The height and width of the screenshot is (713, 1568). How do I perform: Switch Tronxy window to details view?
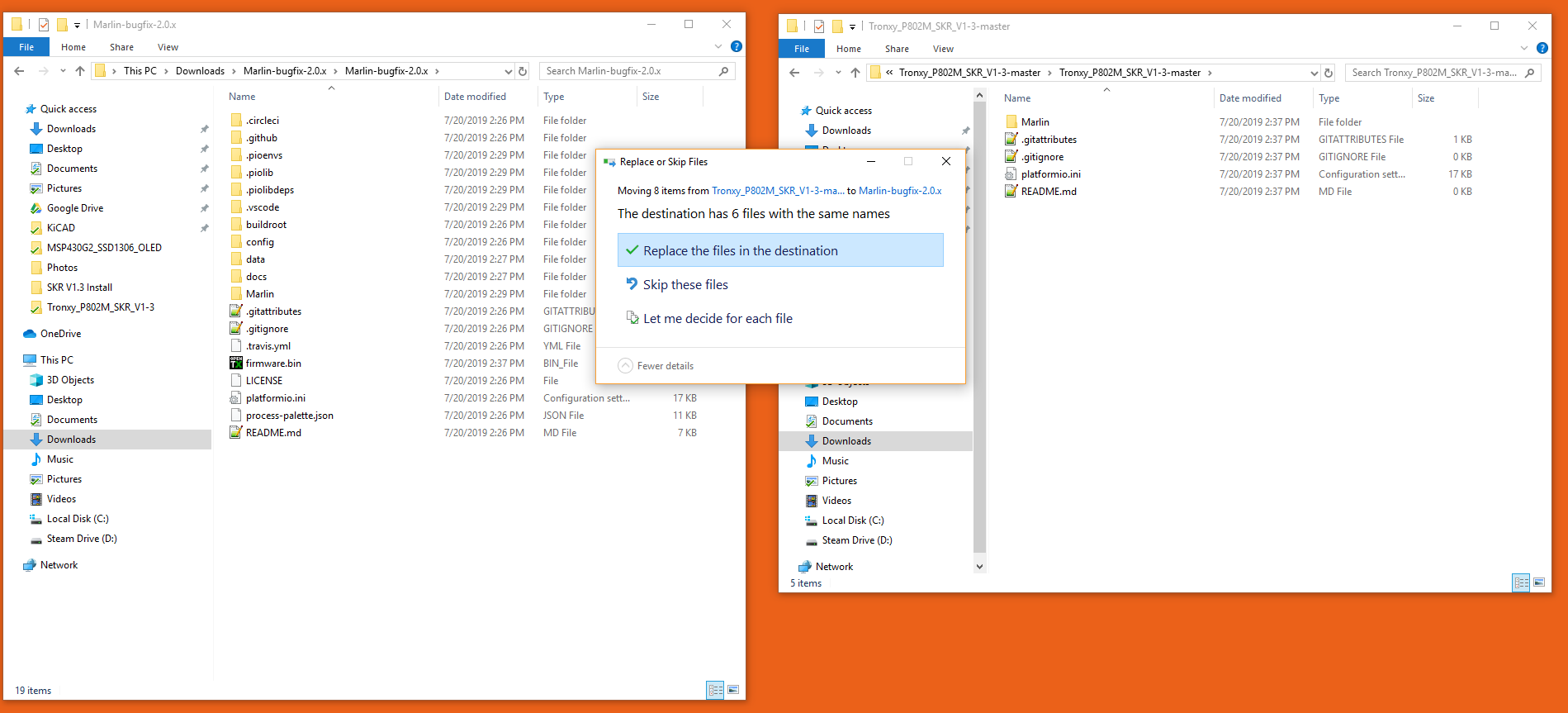coord(1521,582)
